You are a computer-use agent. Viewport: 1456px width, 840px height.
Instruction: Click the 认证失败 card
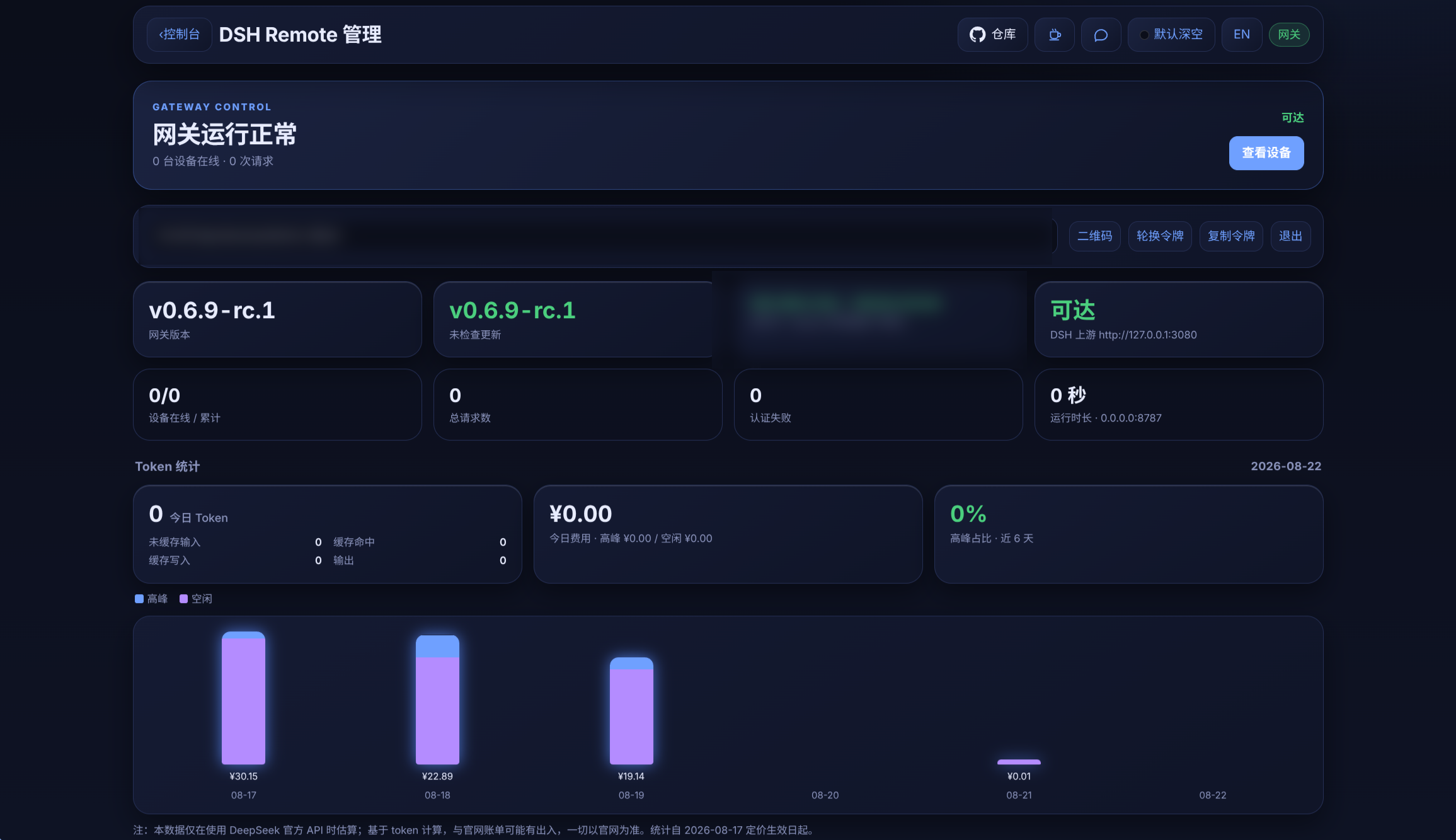(x=878, y=405)
